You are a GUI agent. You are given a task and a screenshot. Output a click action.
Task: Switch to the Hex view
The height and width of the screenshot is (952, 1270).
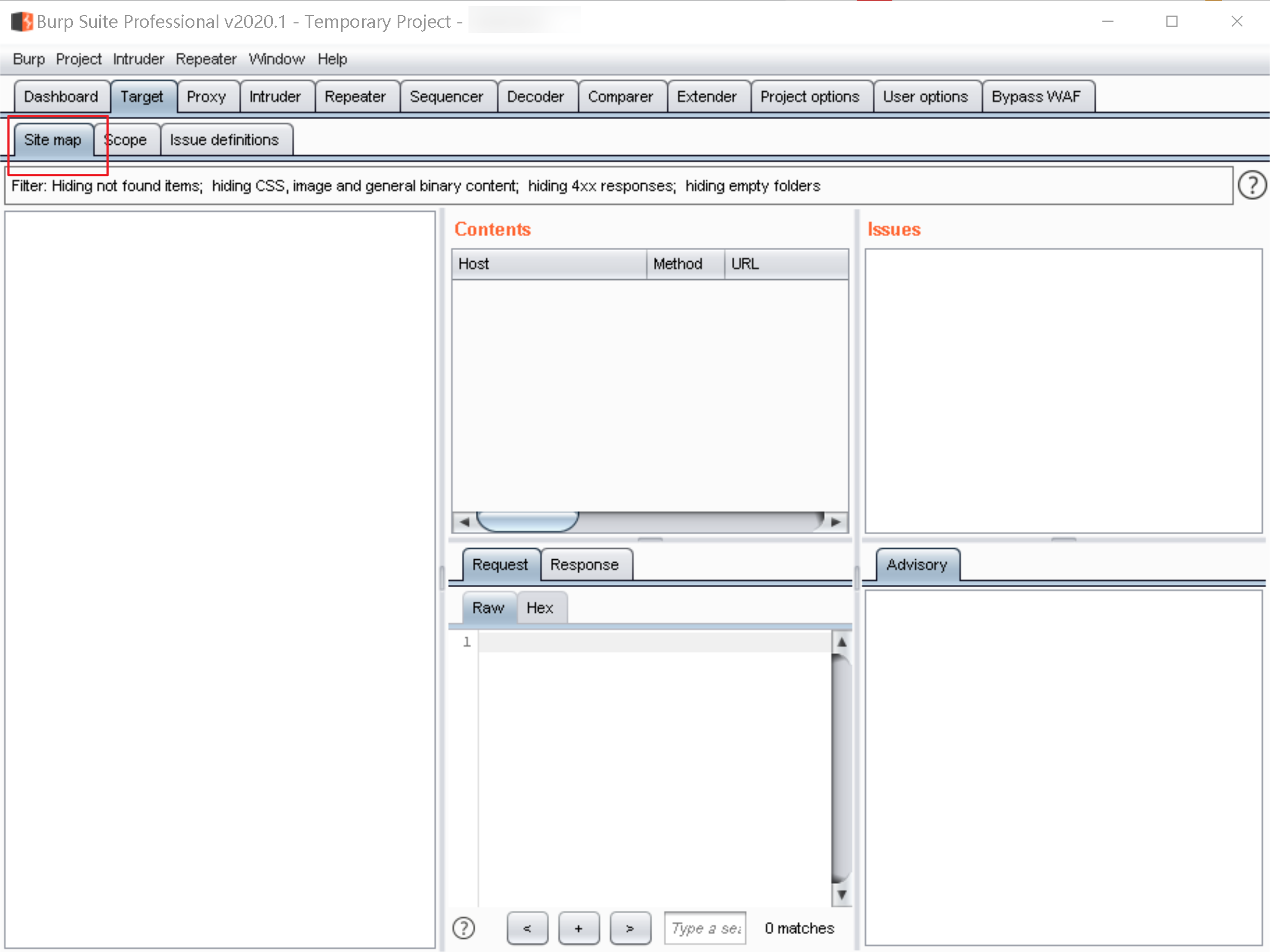[540, 608]
